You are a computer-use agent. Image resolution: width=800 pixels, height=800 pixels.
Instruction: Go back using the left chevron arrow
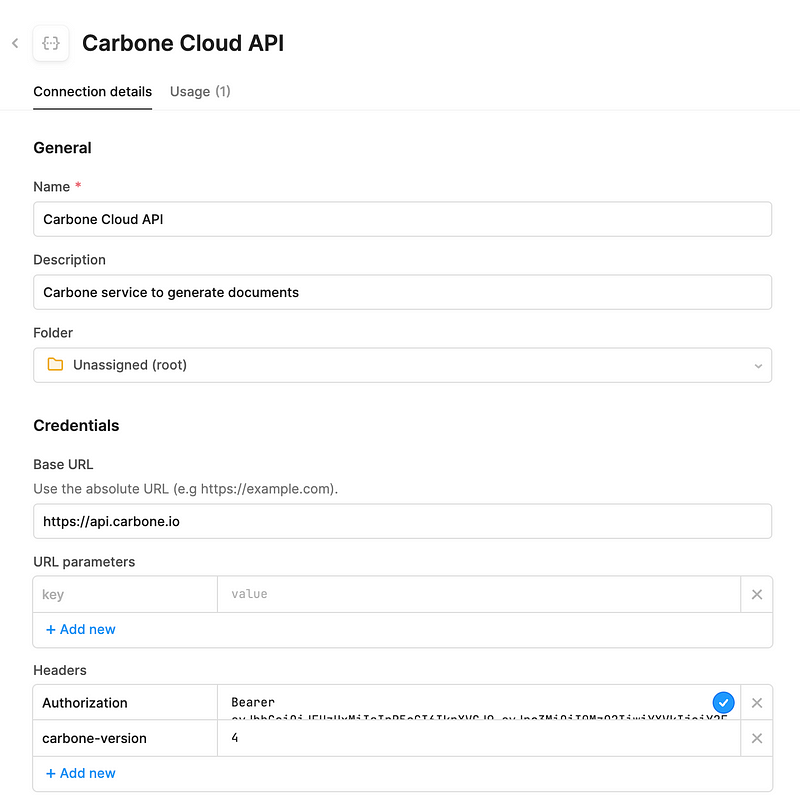click(x=15, y=43)
